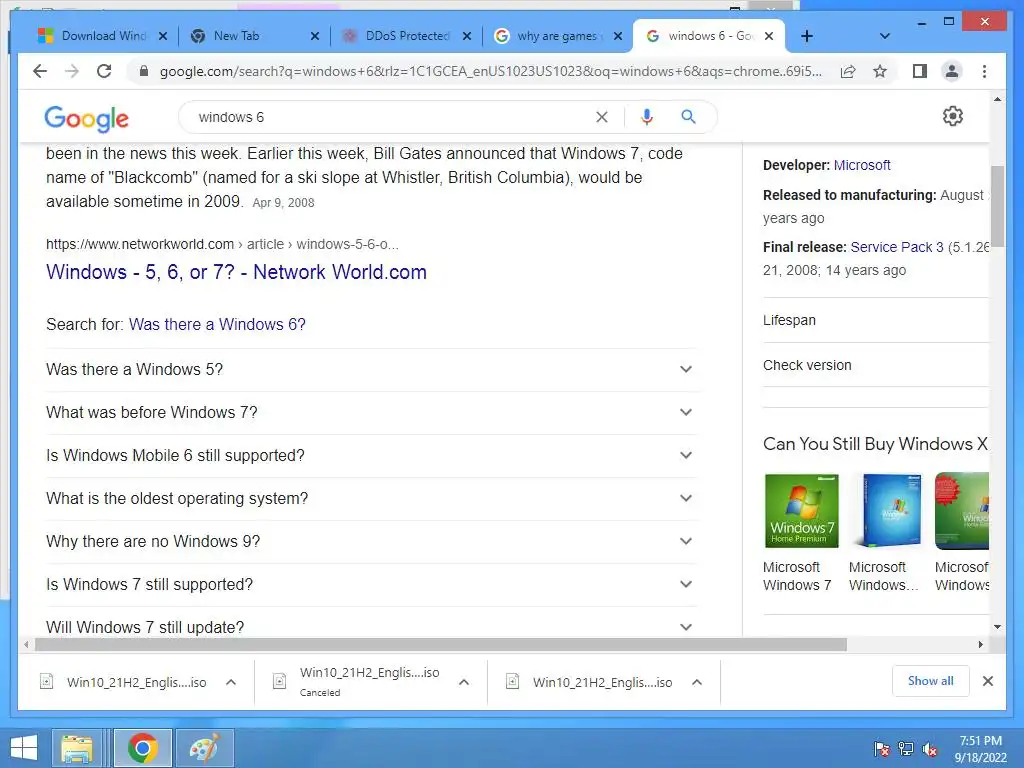
Task: Clear the Google search box
Action: pos(601,117)
